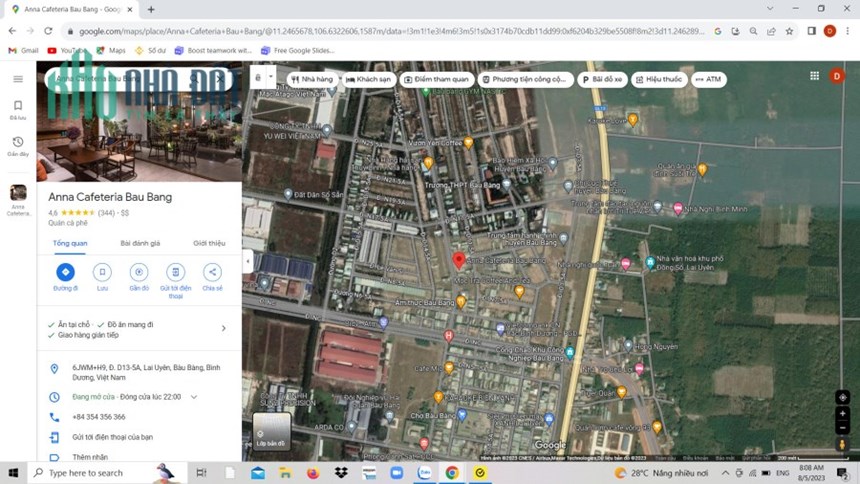
Task: Switch to the Tổng quan tab
Action: [x=70, y=243]
